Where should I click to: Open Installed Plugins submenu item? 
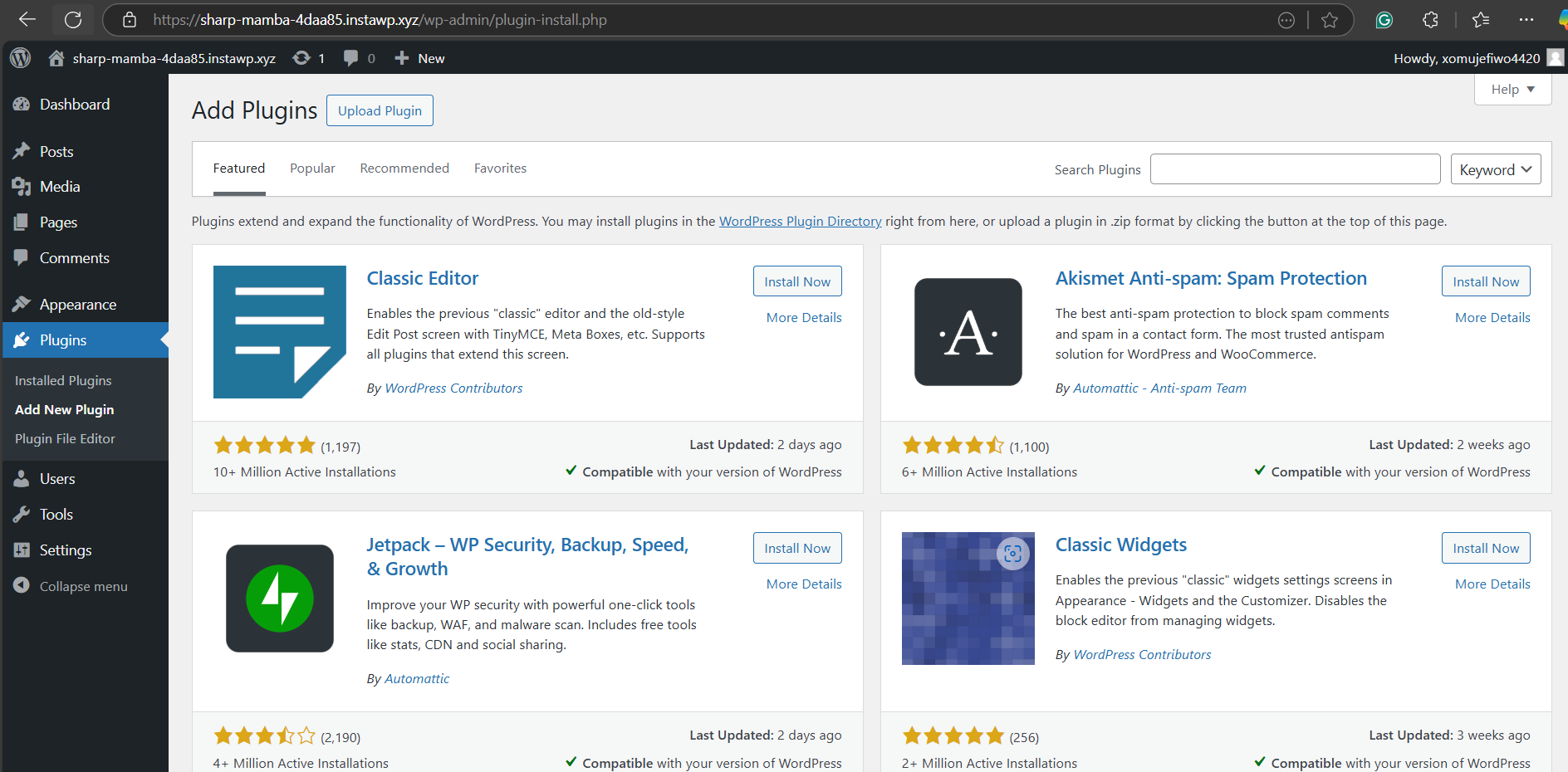(x=63, y=380)
